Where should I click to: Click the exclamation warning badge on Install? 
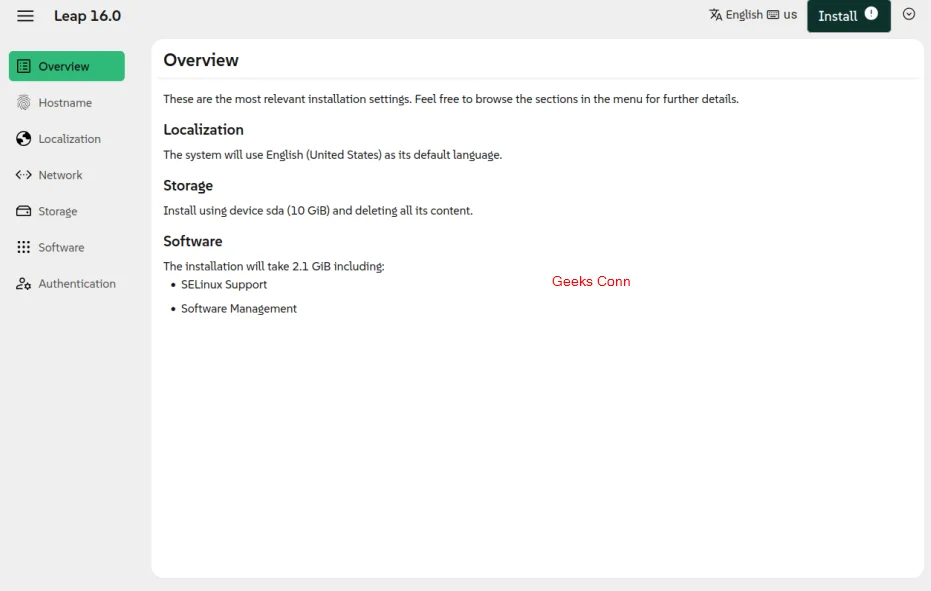pos(871,14)
